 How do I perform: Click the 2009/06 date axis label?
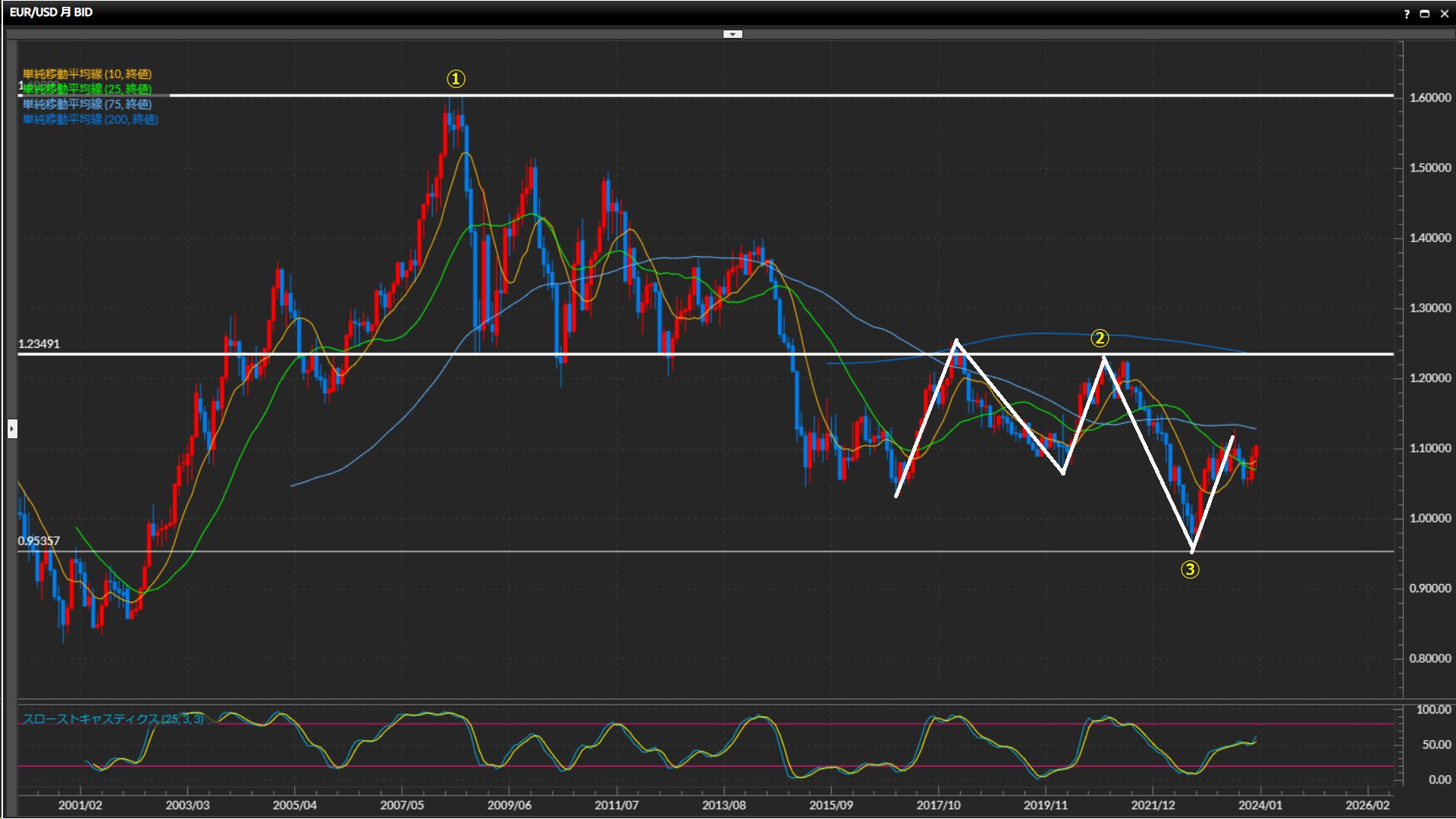(509, 805)
